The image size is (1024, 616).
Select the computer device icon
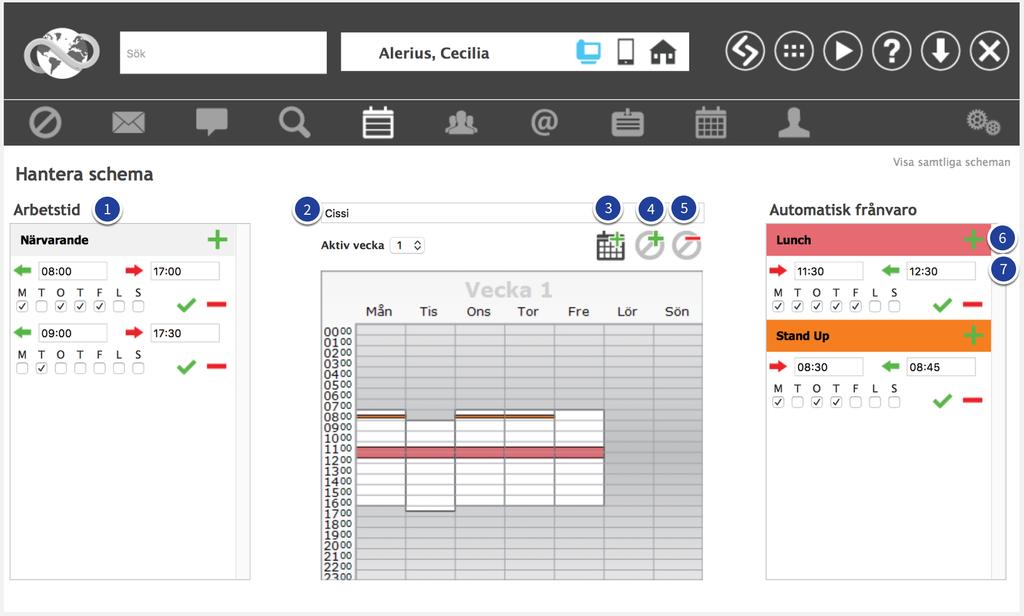tap(588, 51)
